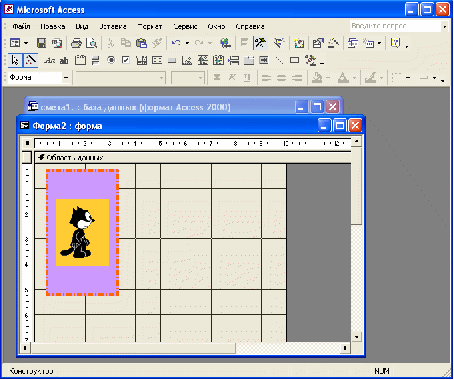Expand the View button dropdown arrow
This screenshot has height=380, width=454.
click(26, 43)
